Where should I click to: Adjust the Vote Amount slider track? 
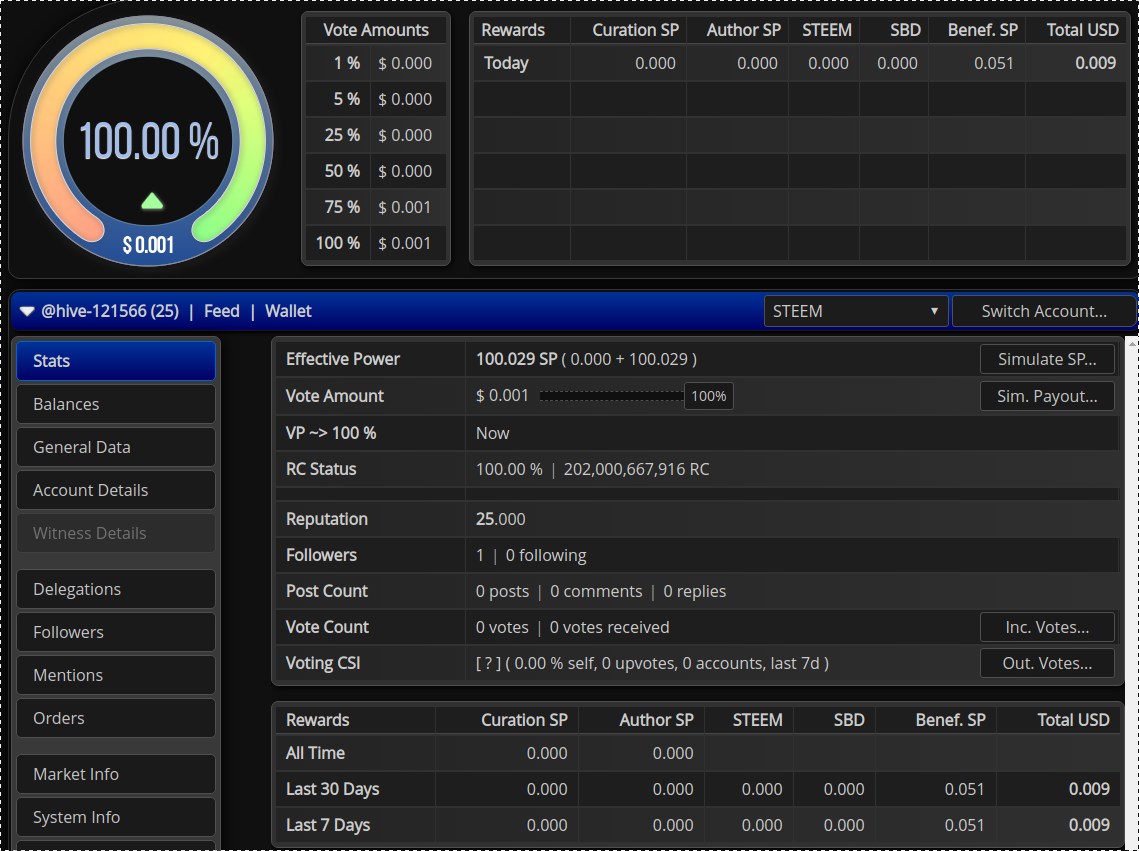[610, 396]
